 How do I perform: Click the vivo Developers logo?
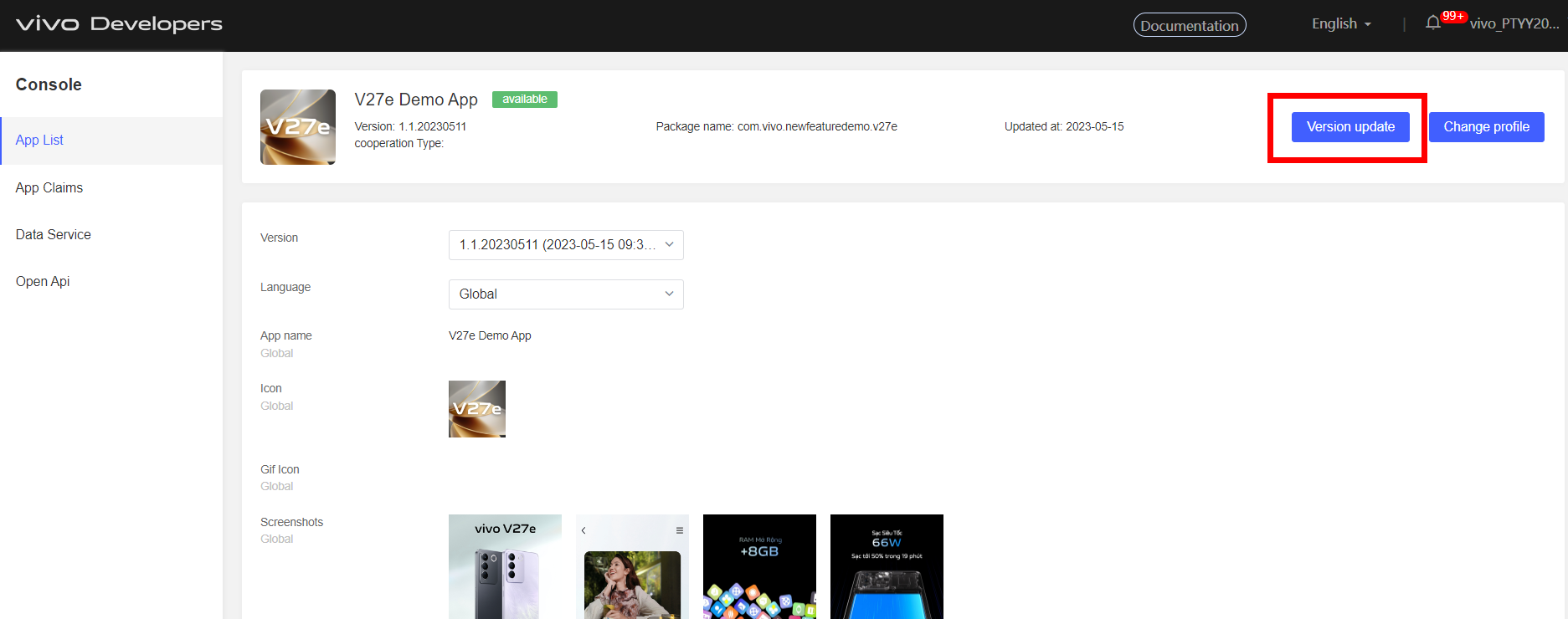pos(119,23)
